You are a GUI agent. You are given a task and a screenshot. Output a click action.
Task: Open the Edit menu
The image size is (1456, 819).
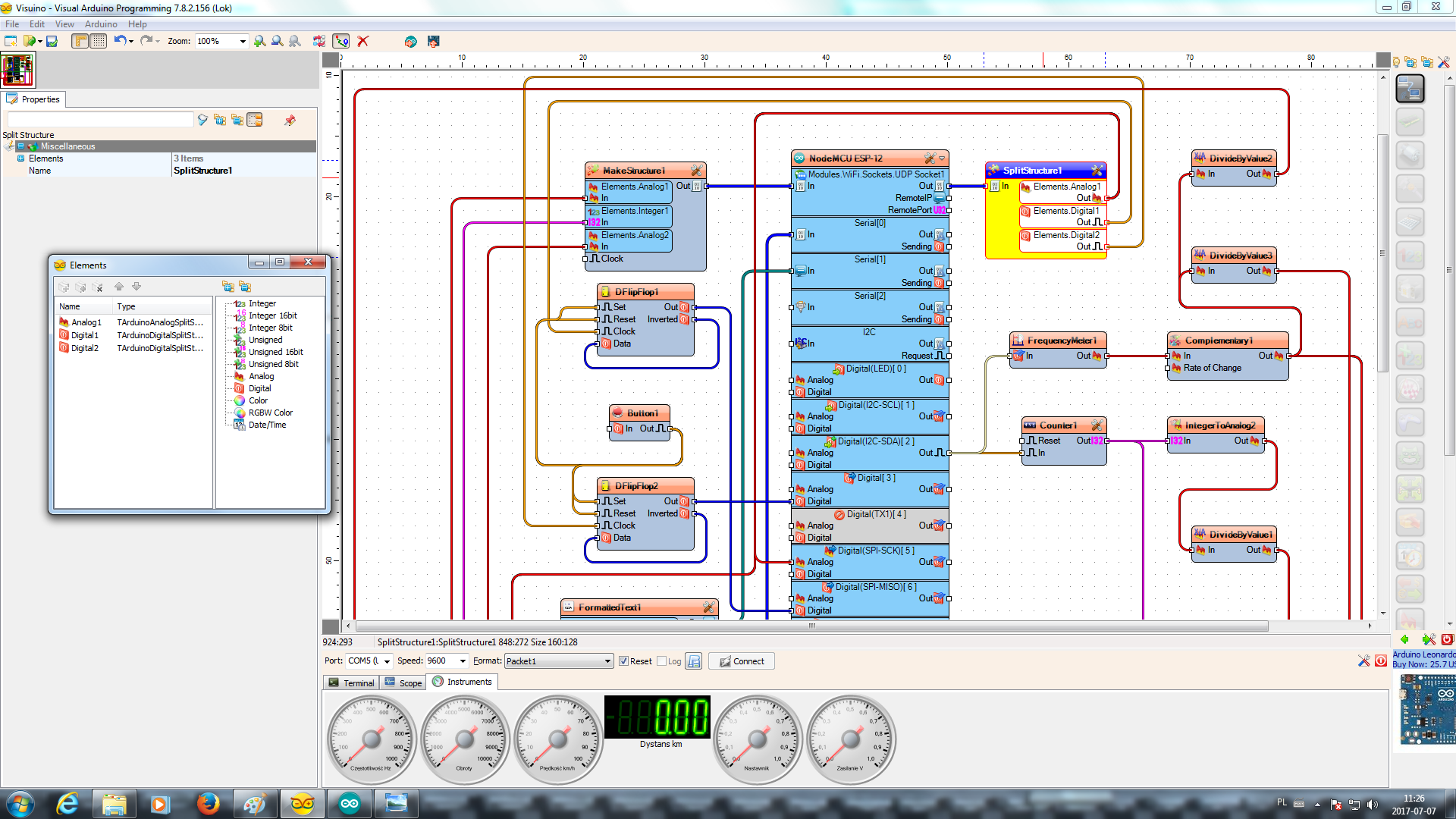click(x=37, y=24)
